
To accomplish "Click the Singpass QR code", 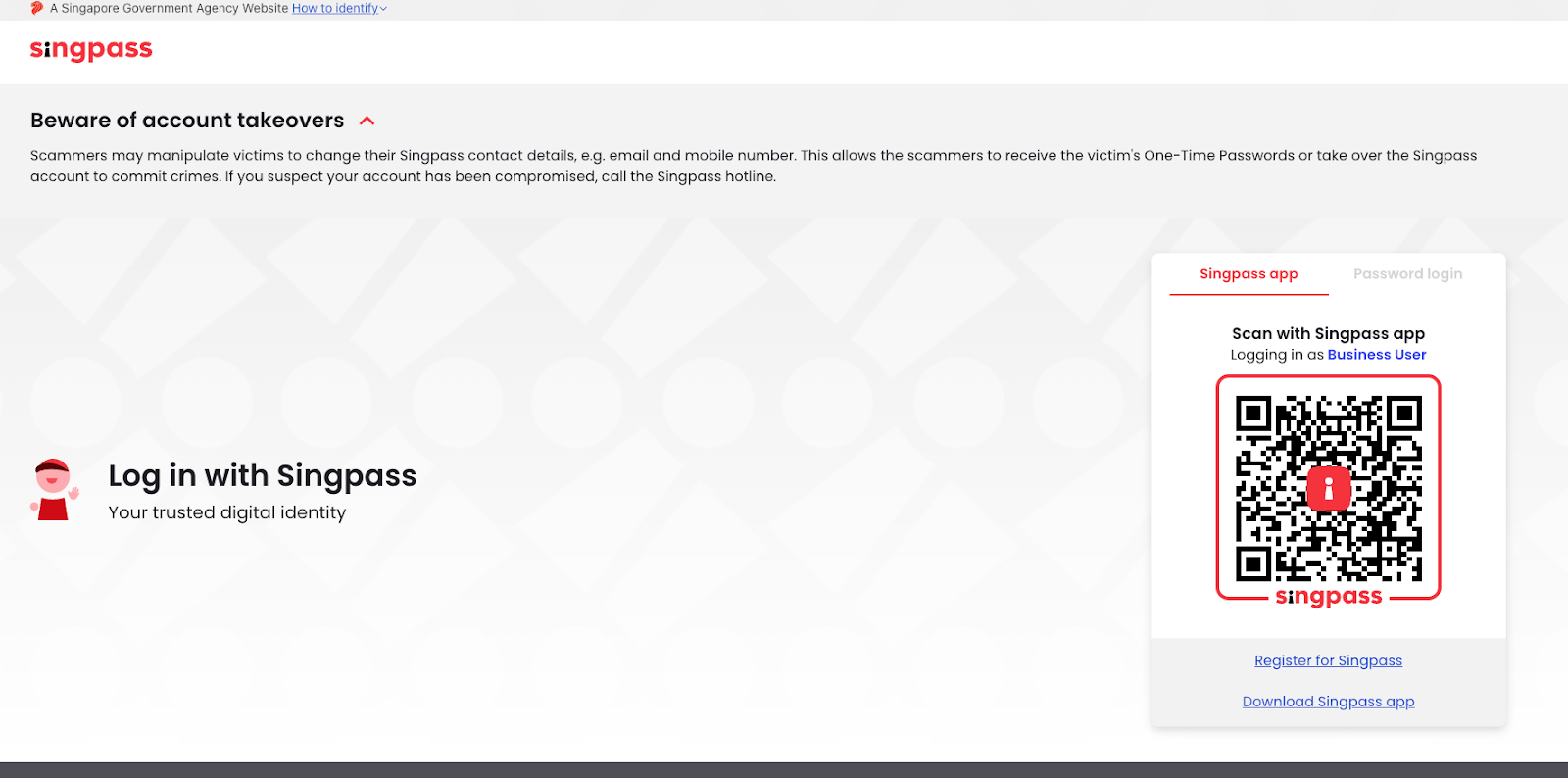I will [1329, 488].
